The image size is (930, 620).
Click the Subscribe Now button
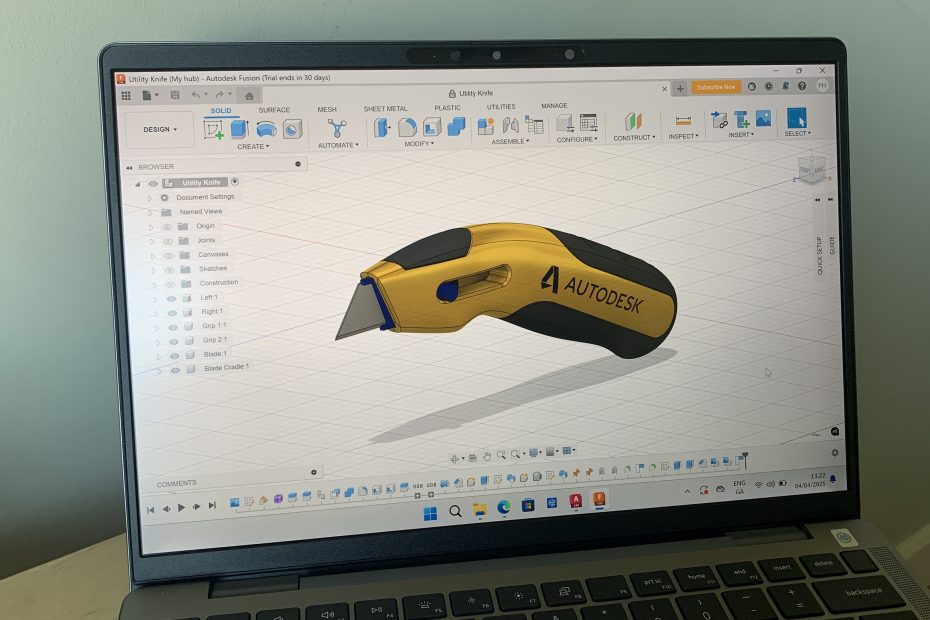(x=716, y=87)
